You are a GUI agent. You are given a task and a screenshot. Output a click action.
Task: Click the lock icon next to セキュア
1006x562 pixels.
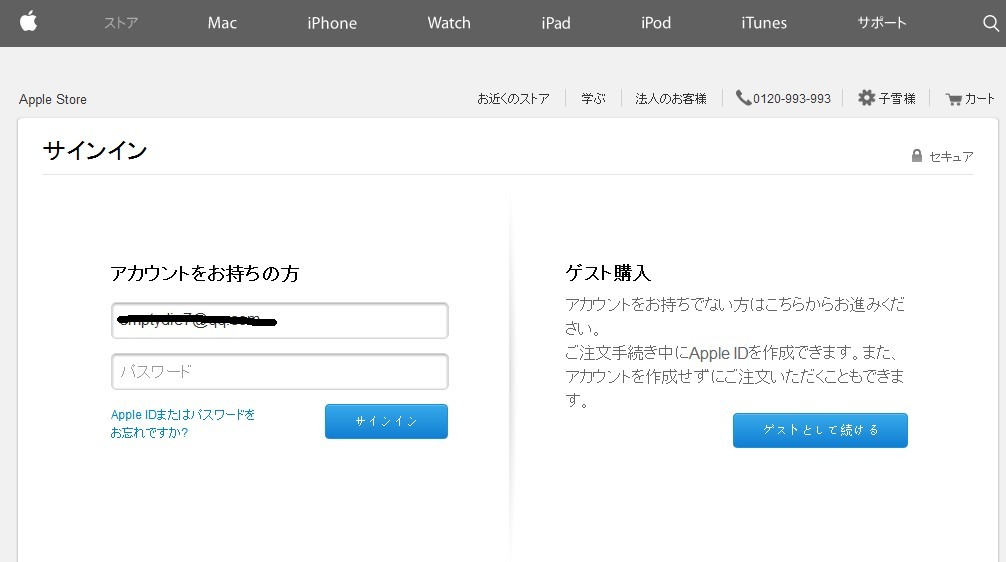pos(917,156)
